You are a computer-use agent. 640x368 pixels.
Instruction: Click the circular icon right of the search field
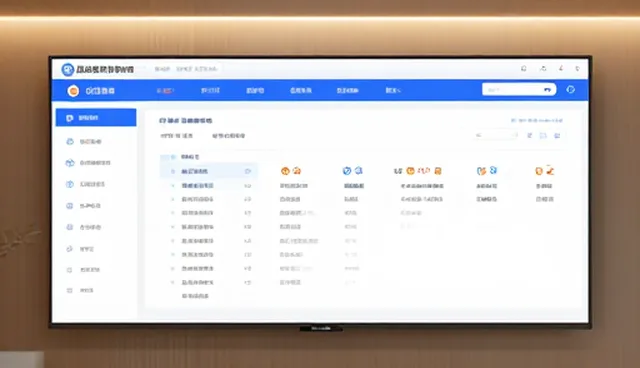click(x=571, y=89)
